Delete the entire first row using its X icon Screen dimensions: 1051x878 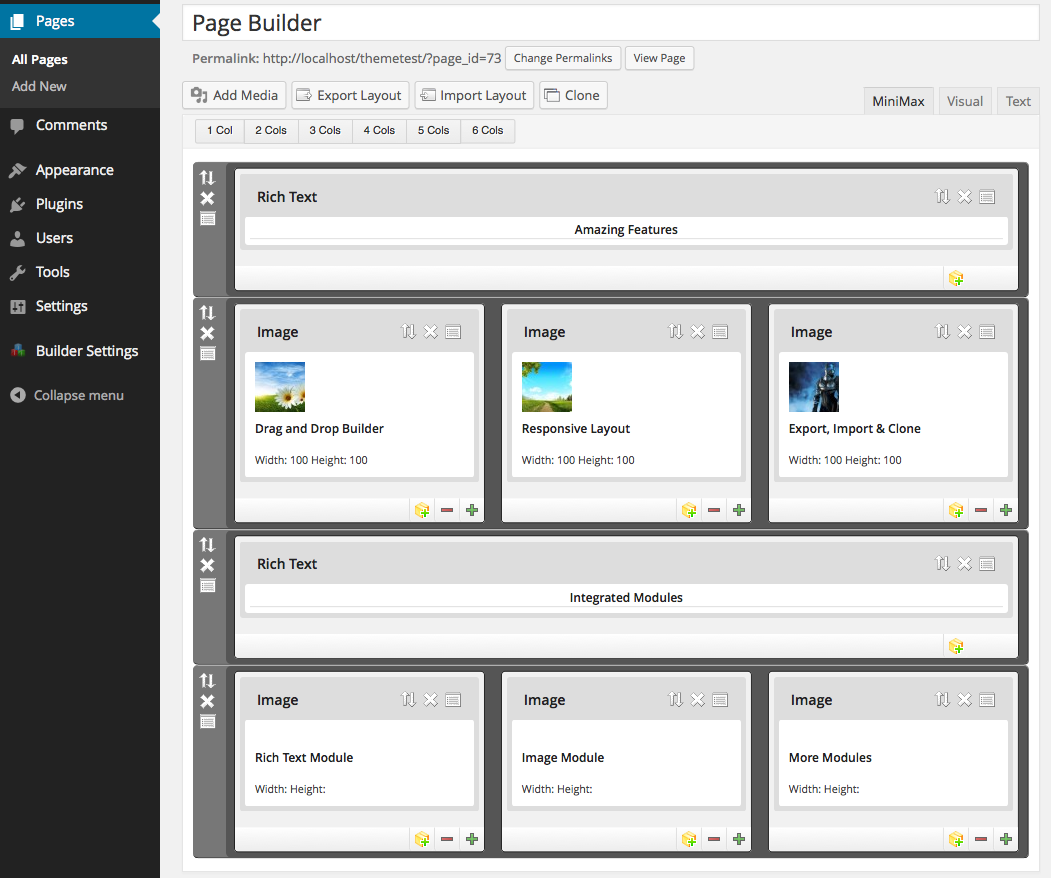(206, 198)
